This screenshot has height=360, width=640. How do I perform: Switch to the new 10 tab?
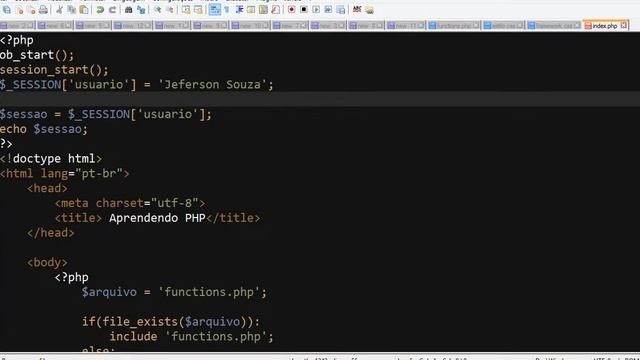(250, 26)
